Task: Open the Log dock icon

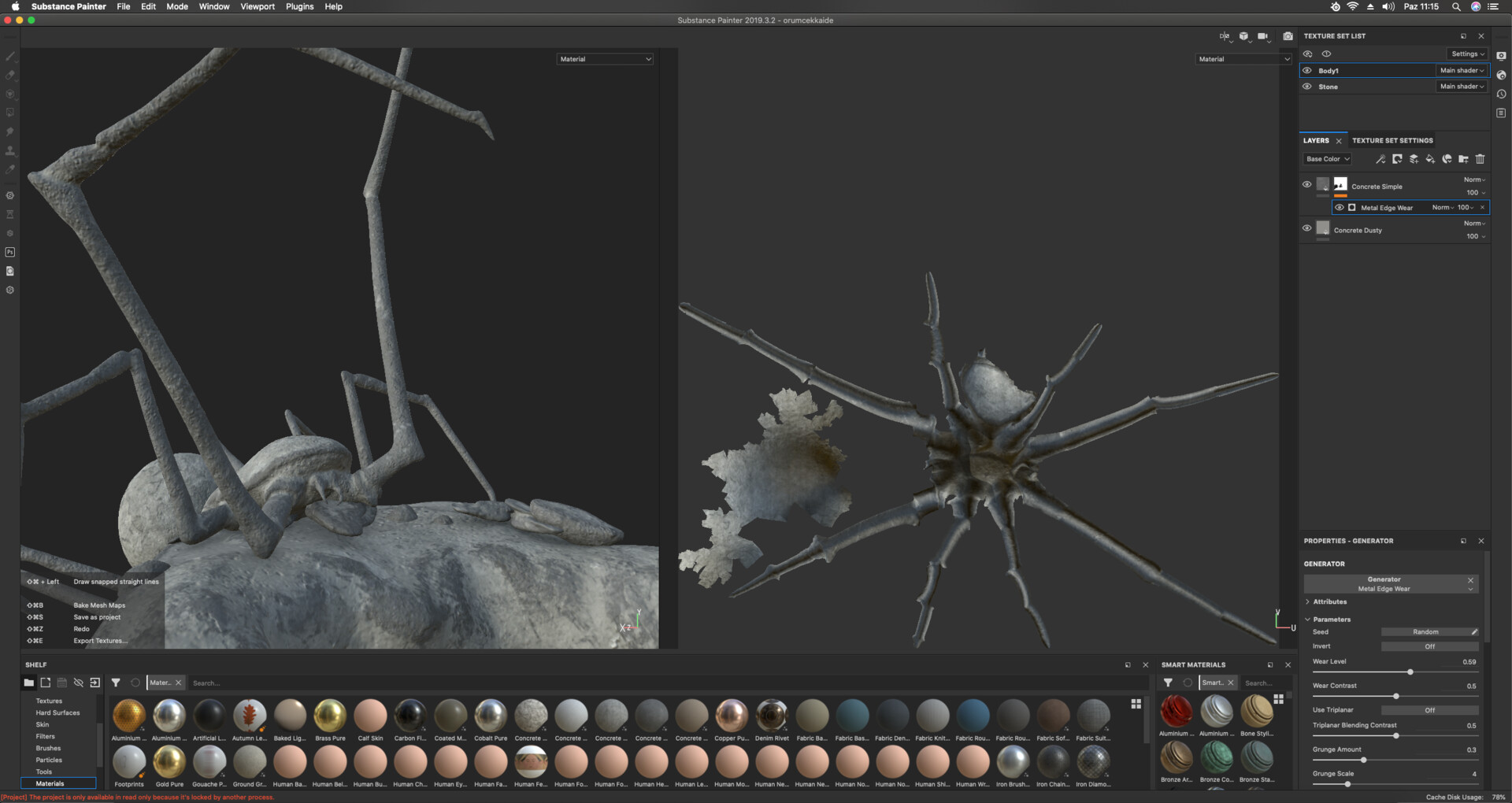Action: [1501, 113]
